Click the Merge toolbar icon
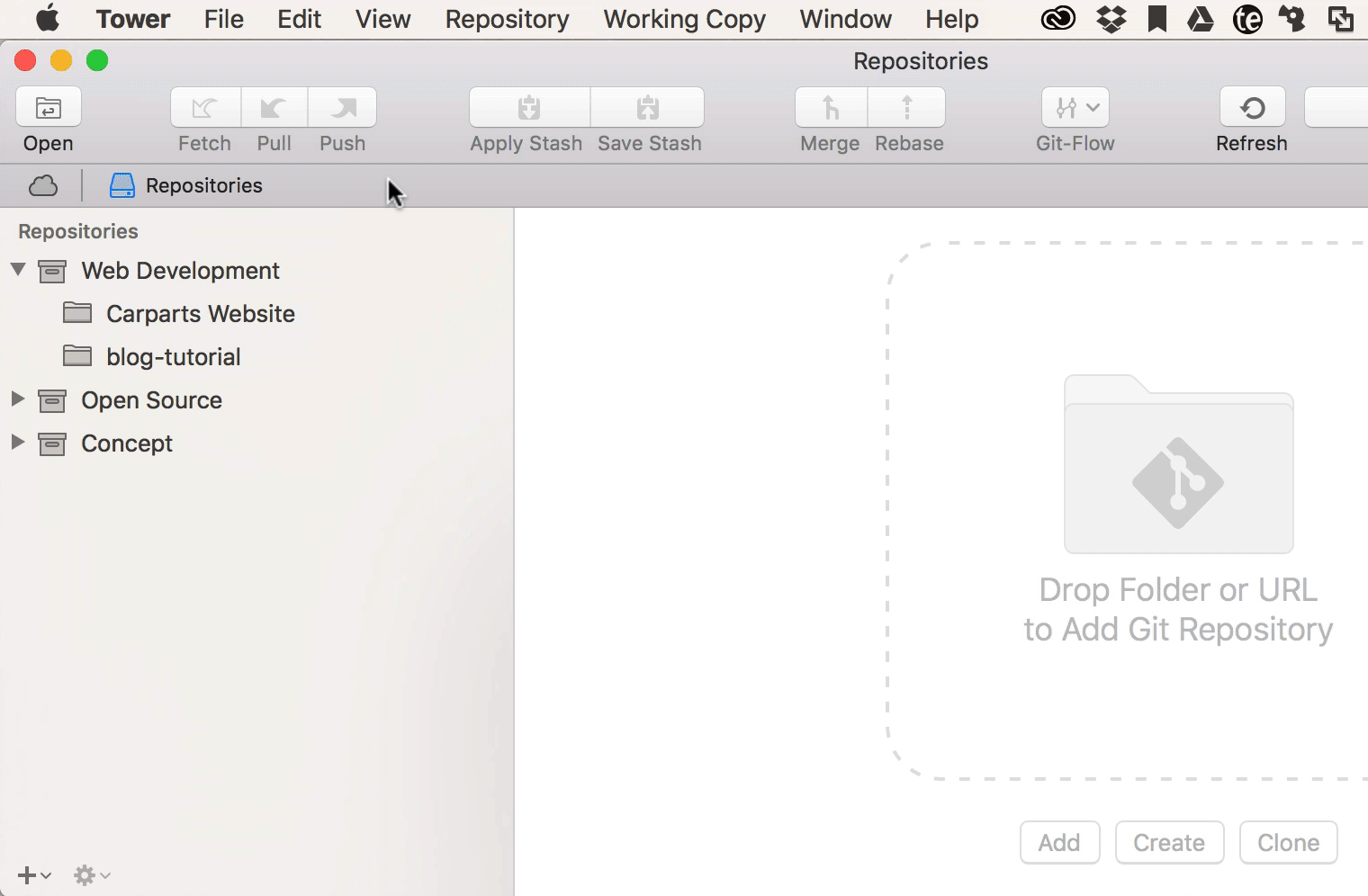 (x=831, y=108)
